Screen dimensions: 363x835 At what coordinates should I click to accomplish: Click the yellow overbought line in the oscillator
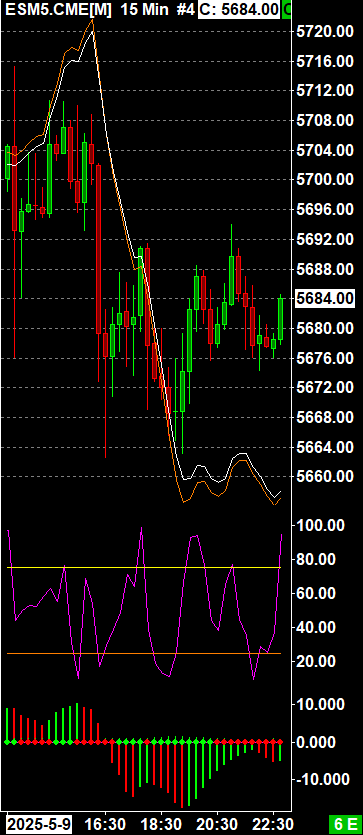click(x=144, y=568)
